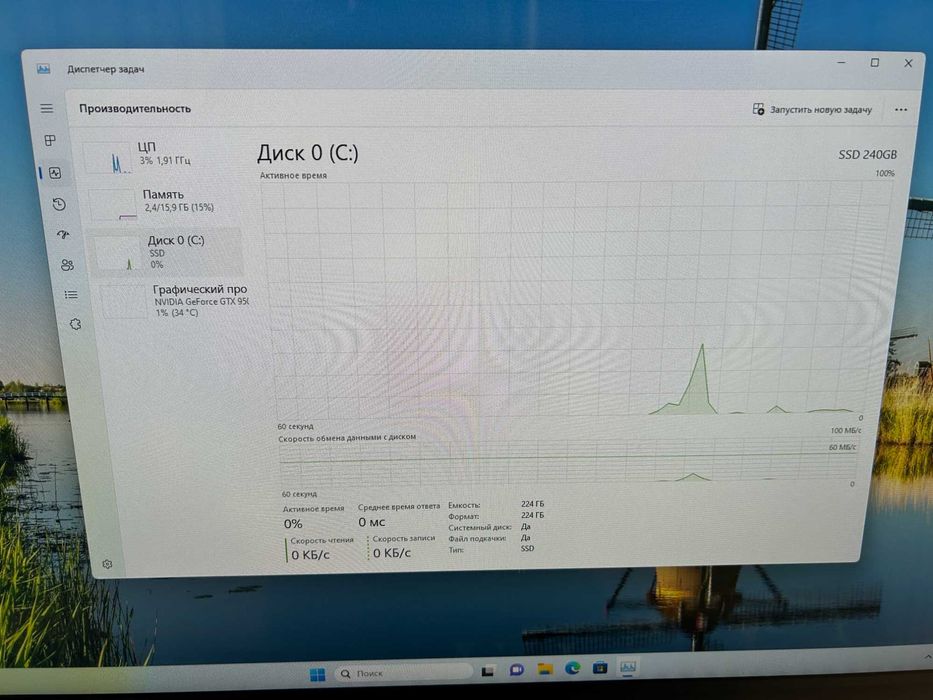Open the hamburger navigation menu
The width and height of the screenshot is (933, 700).
coord(46,108)
